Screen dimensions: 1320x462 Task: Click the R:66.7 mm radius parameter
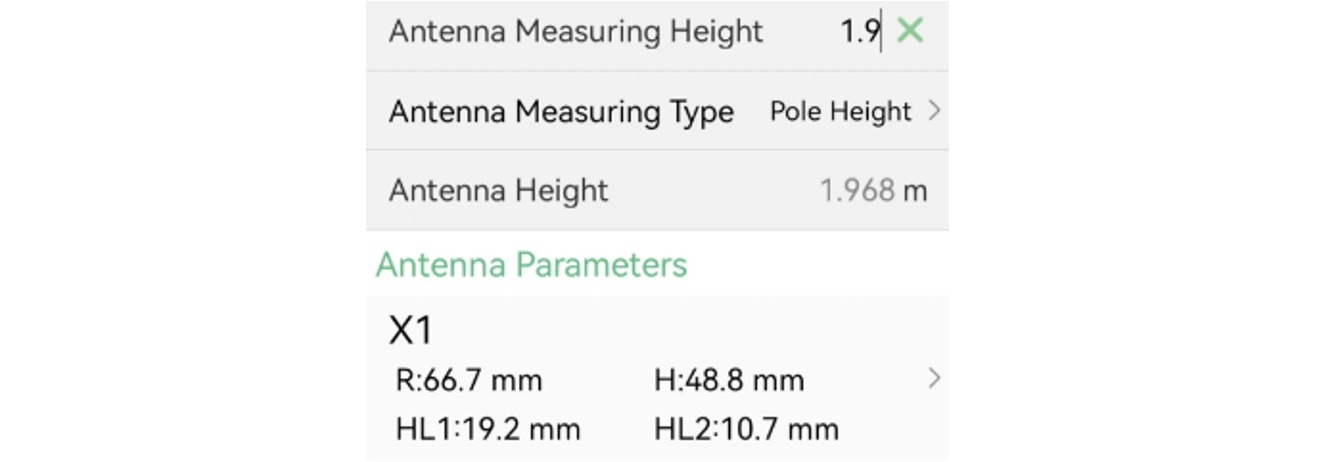pyautogui.click(x=469, y=381)
